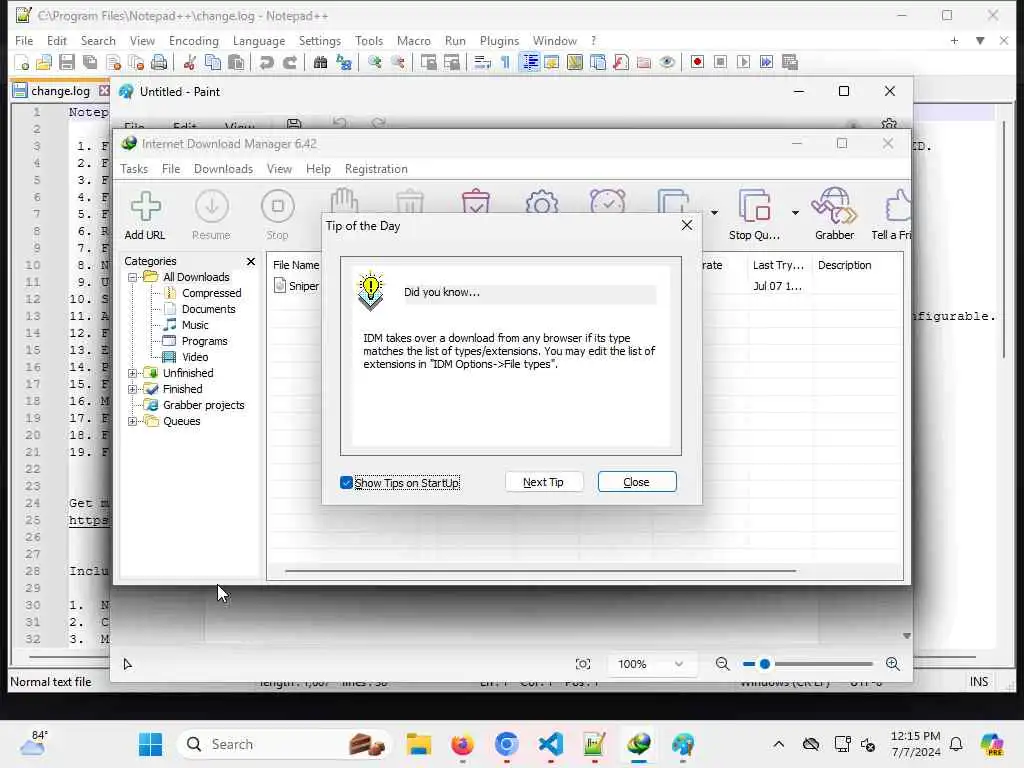Click Start Recording macro icon in Notepad++
This screenshot has height=768, width=1024.
[697, 62]
